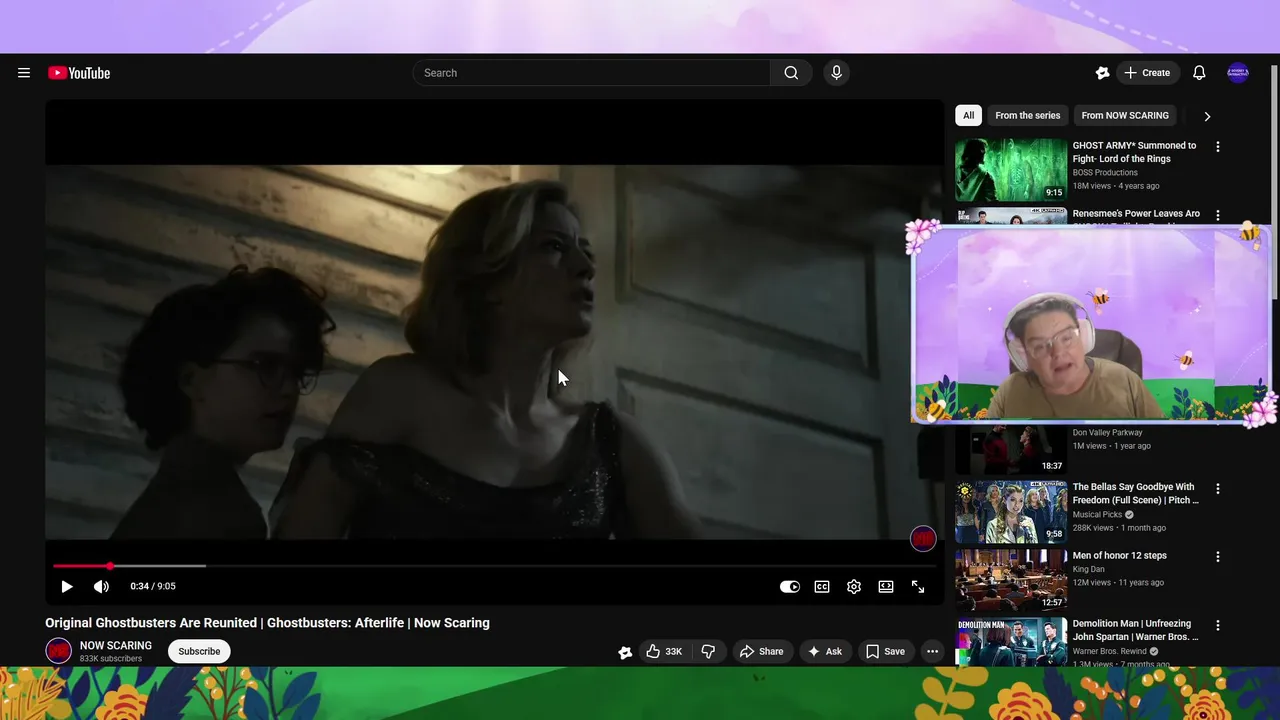Click the 0:34 / 9:05 time display
The width and height of the screenshot is (1280, 720).
(x=153, y=587)
